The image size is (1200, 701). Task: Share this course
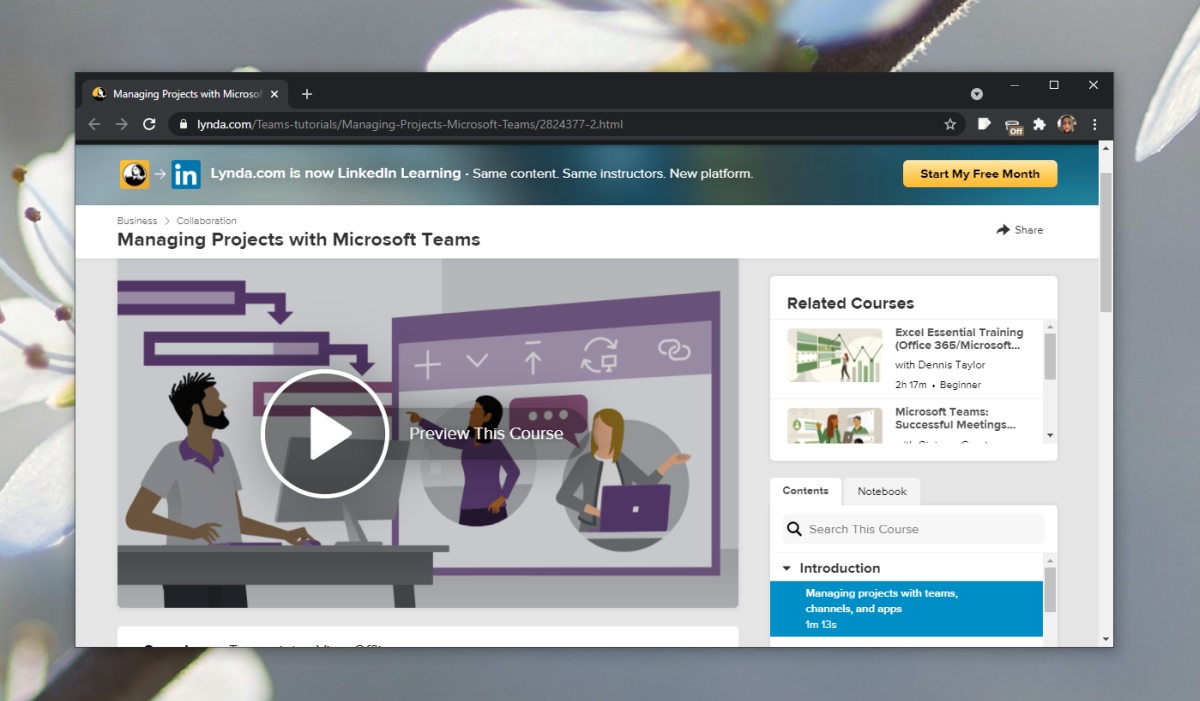click(x=1019, y=230)
